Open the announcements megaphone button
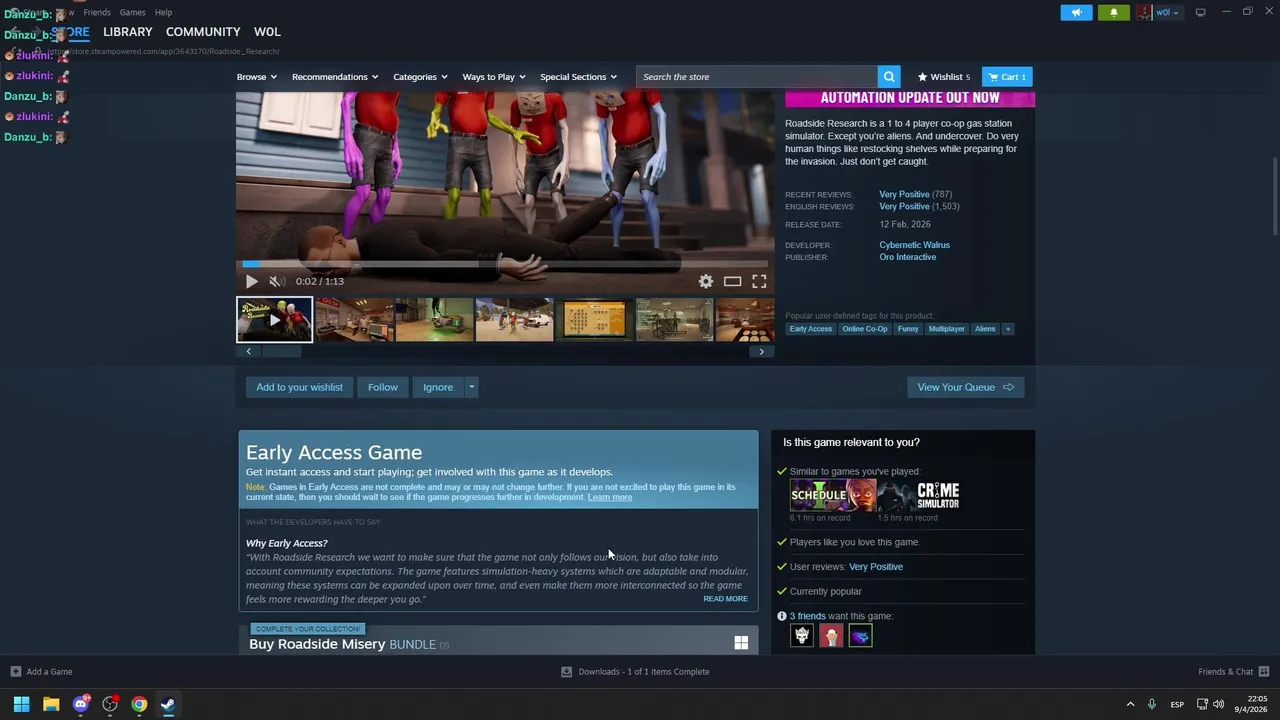1280x720 pixels. (1076, 12)
